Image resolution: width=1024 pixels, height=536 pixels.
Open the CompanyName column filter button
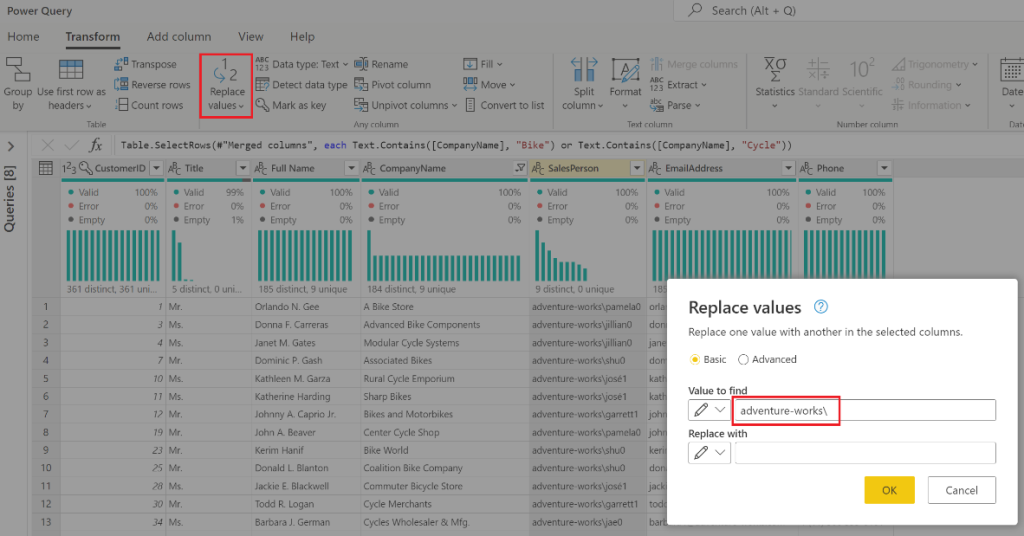pyautogui.click(x=520, y=168)
